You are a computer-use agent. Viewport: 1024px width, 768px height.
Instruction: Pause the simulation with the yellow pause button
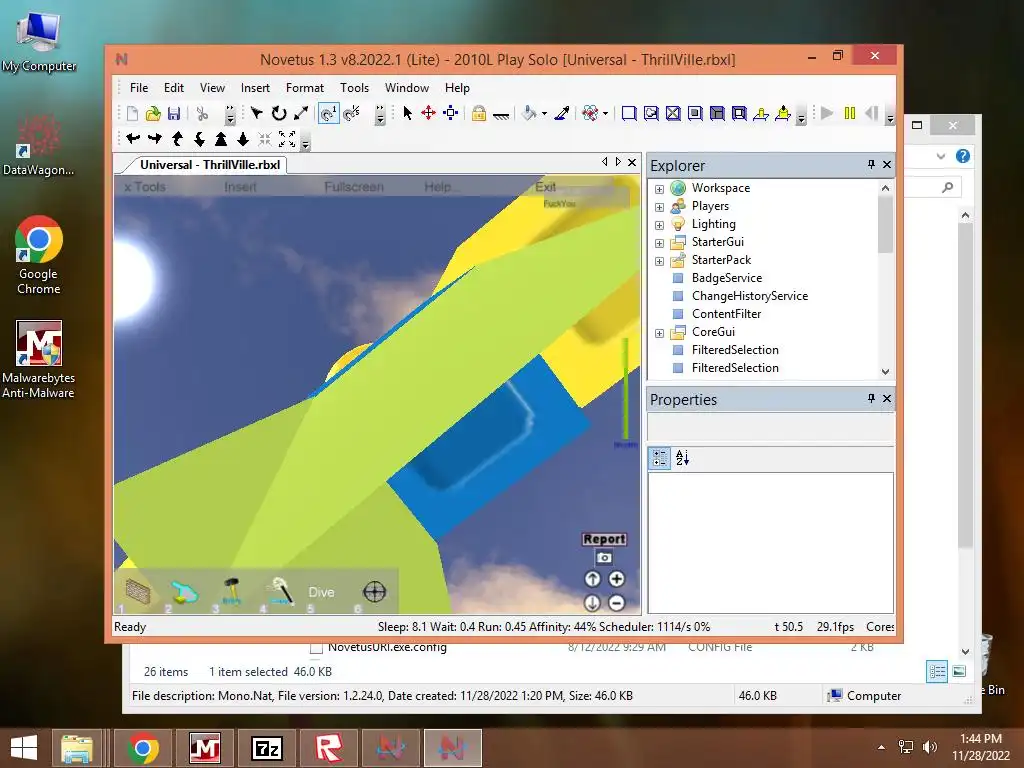pyautogui.click(x=850, y=114)
